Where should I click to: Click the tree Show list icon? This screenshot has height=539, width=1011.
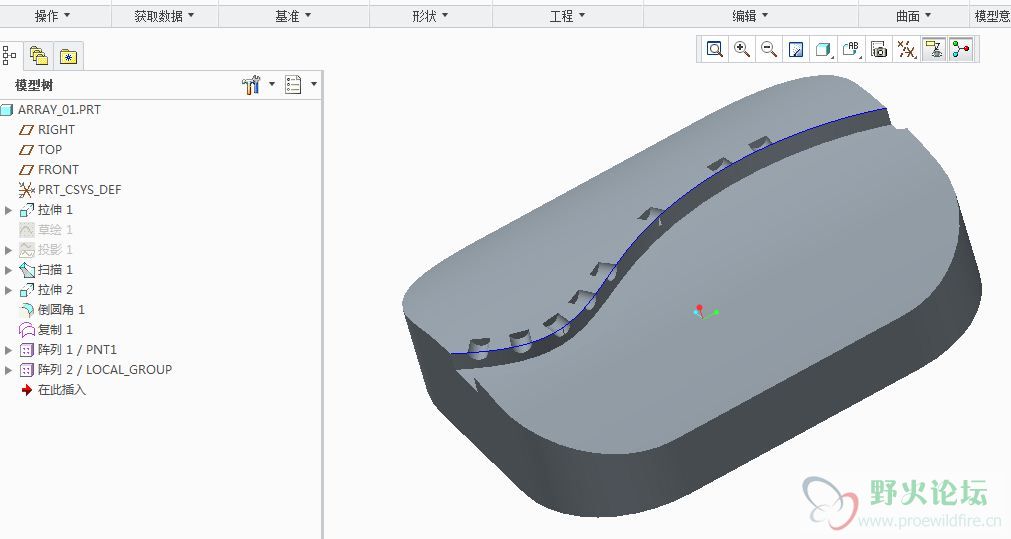293,84
